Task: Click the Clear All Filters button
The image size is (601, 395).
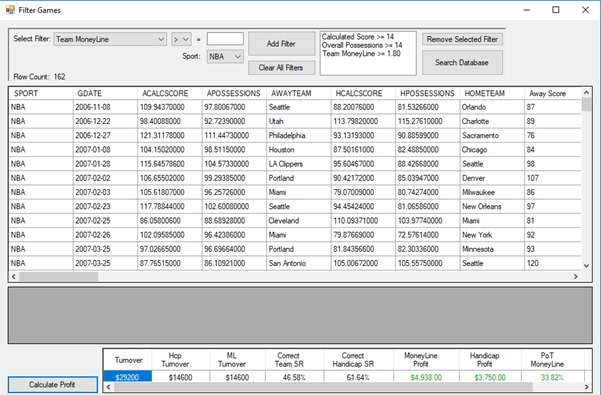Action: point(281,68)
